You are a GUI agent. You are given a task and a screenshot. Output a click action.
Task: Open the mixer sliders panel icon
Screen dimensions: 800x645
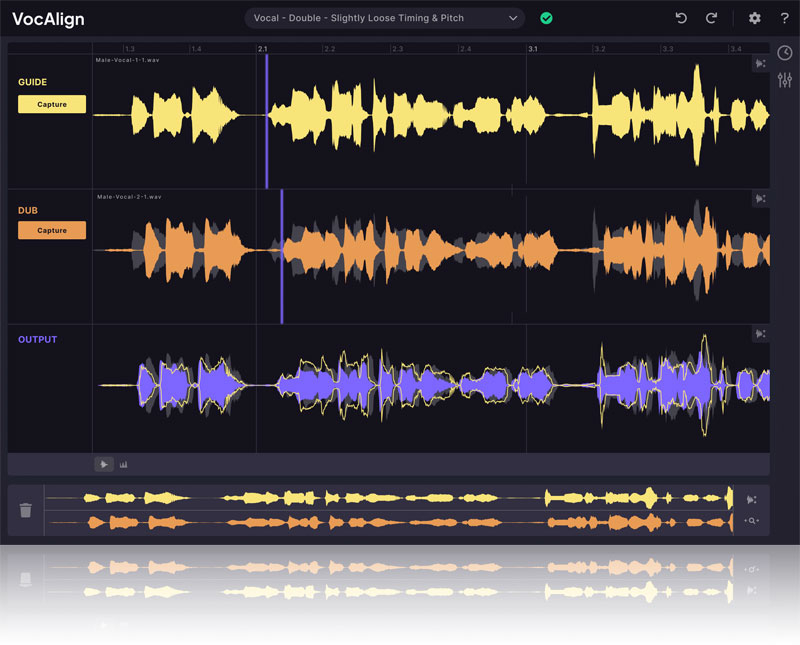click(x=785, y=80)
